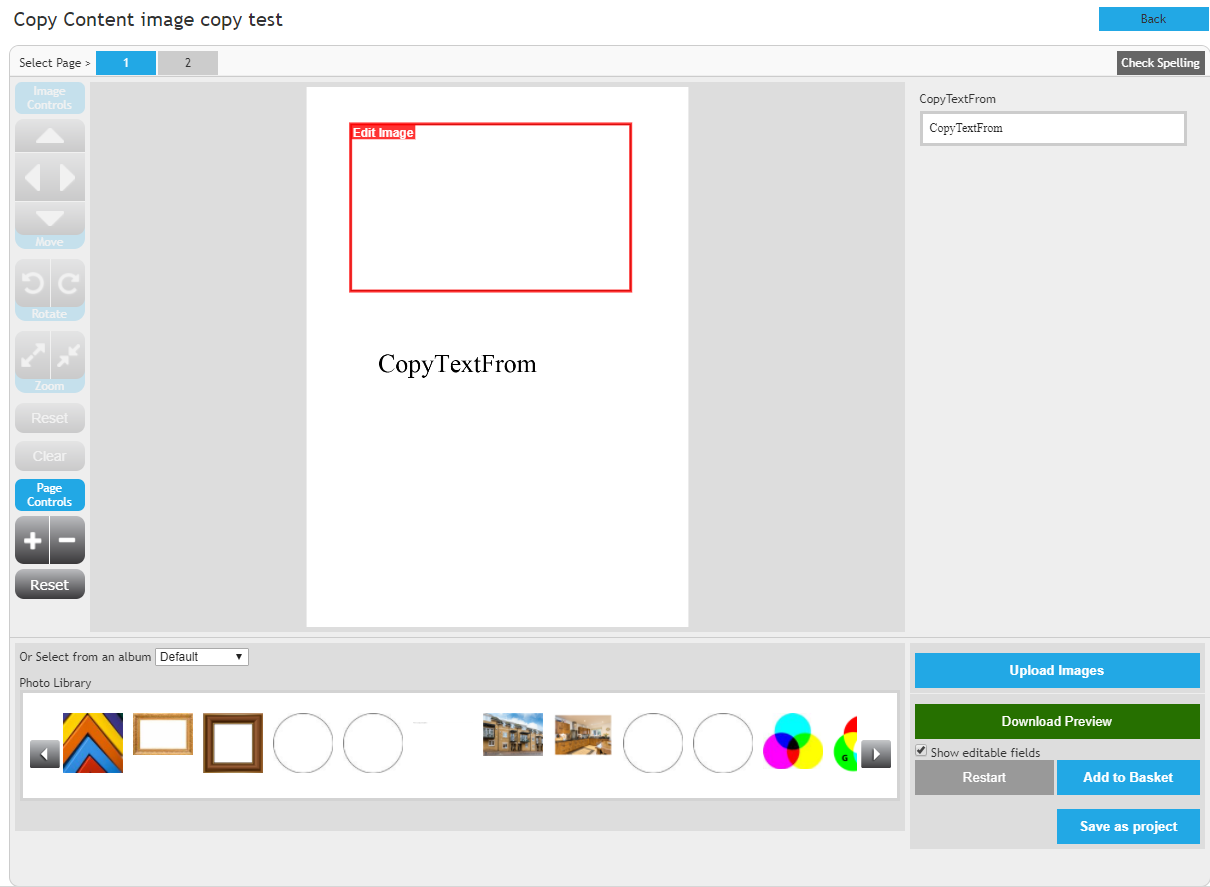Click the move image left arrow
Image resolution: width=1210 pixels, height=887 pixels.
(x=32, y=178)
